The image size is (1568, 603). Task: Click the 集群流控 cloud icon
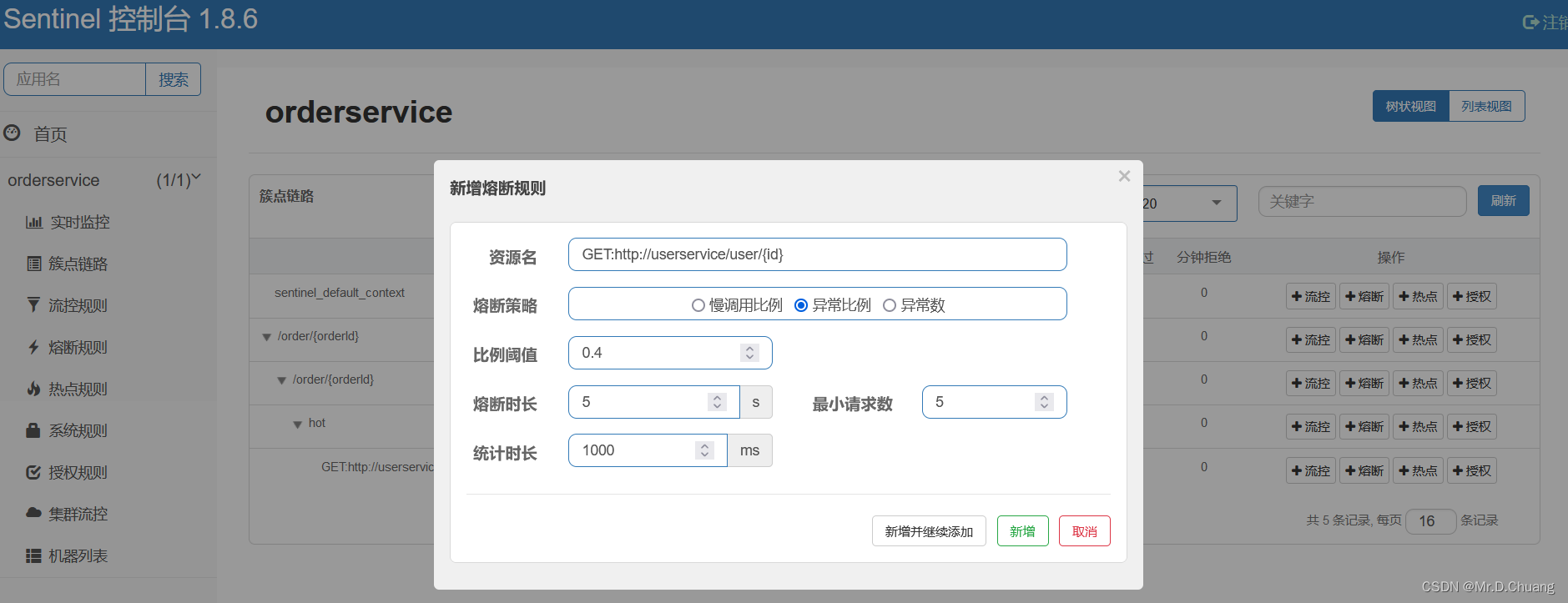[x=33, y=512]
